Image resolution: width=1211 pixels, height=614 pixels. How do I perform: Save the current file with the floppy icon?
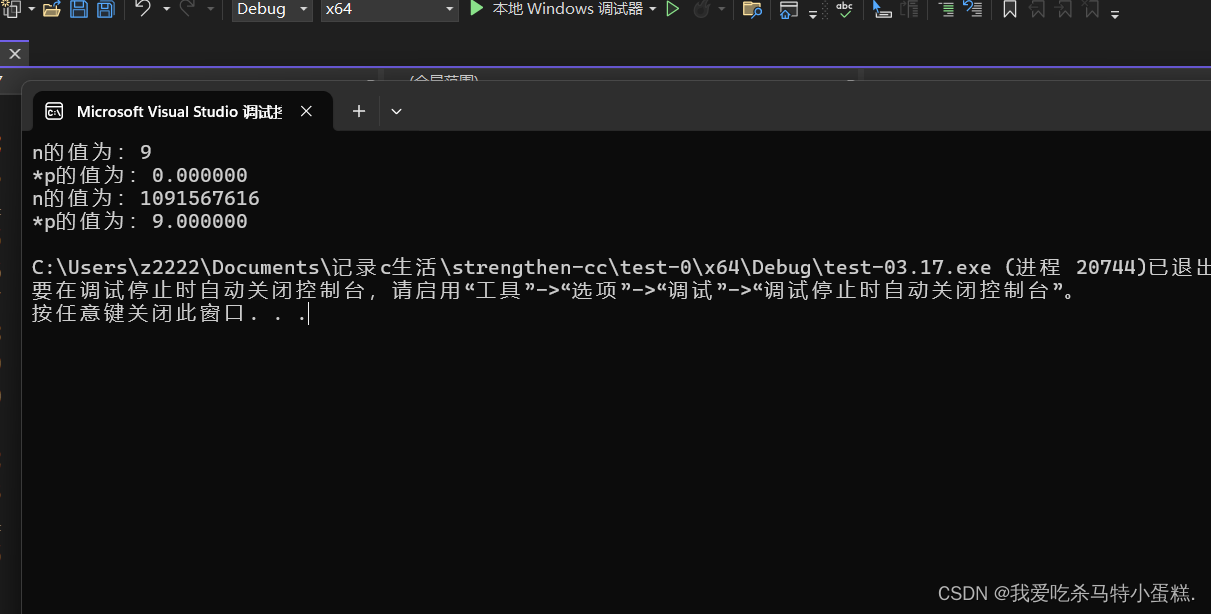(x=79, y=9)
